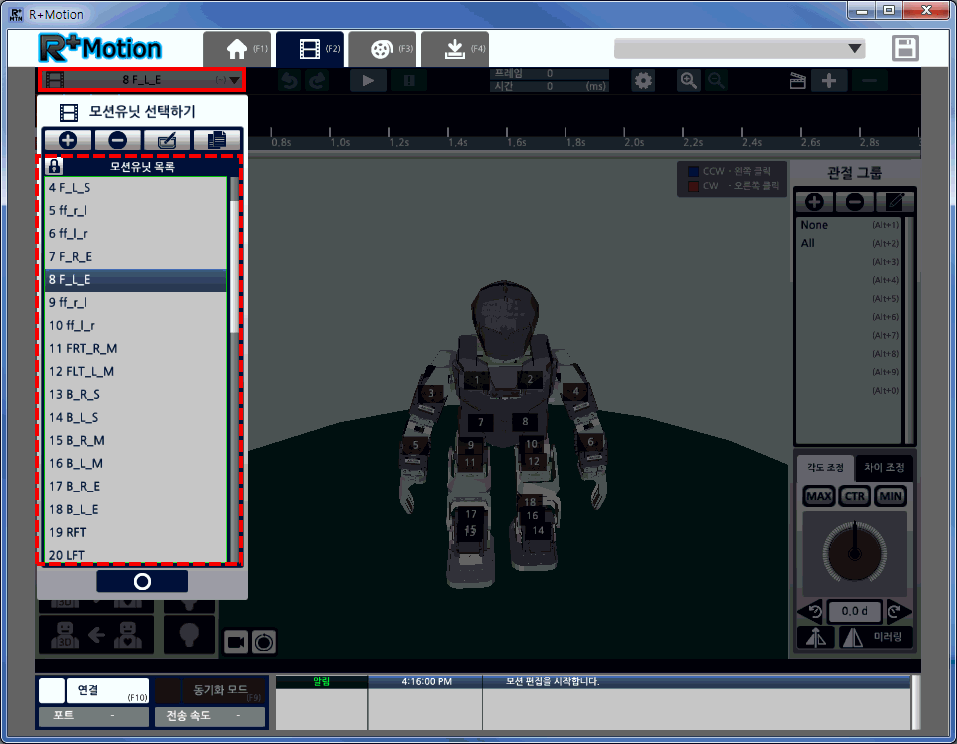957x744 pixels.
Task: Click the save floppy disk icon
Action: (905, 49)
